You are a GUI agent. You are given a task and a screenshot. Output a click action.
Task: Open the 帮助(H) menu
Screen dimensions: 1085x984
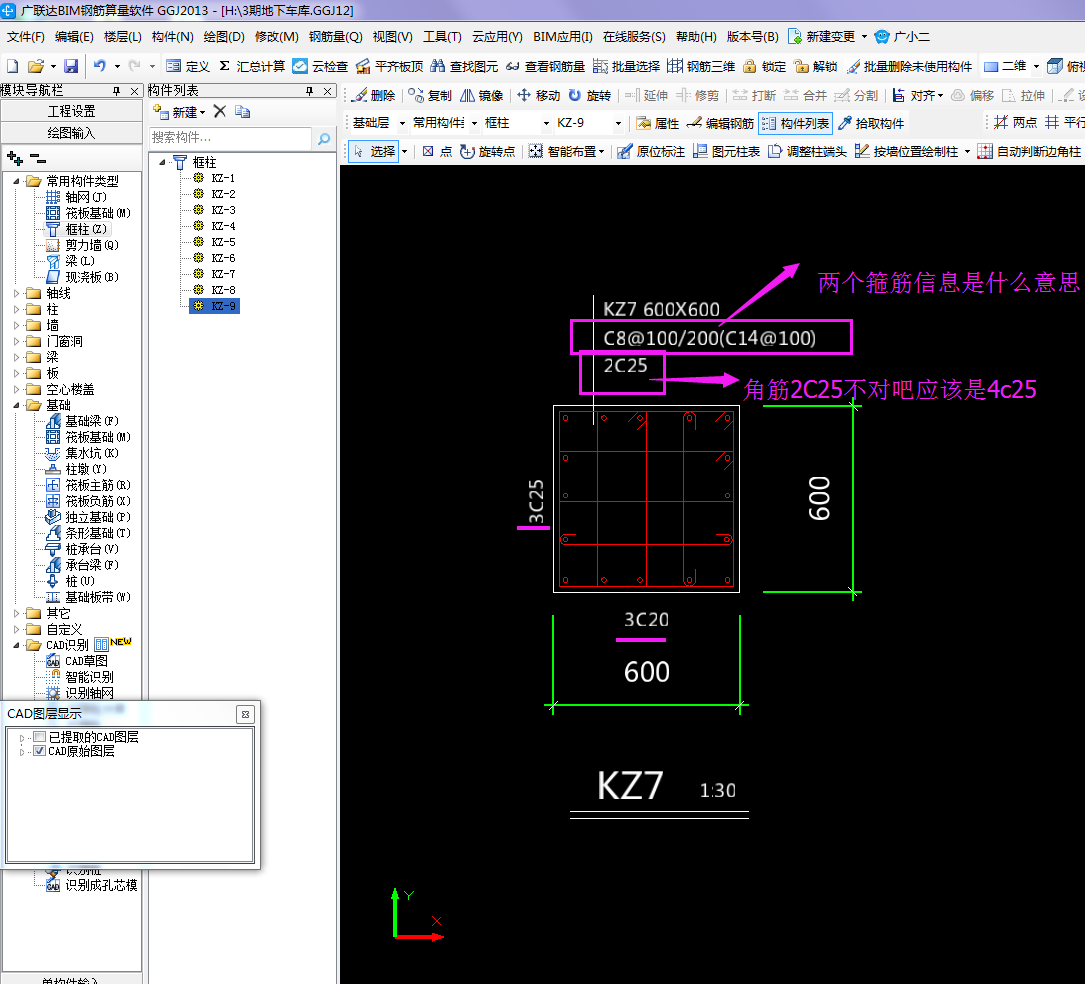[x=696, y=37]
